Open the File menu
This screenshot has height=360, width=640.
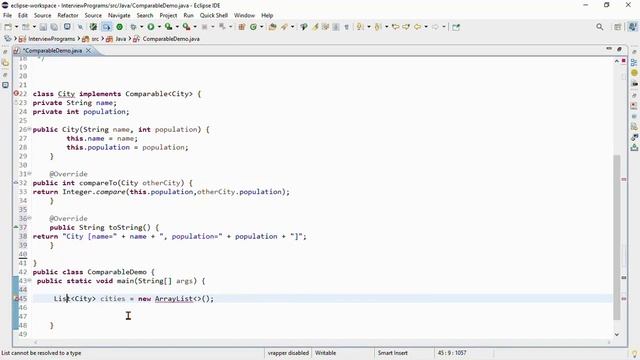pos(7,16)
